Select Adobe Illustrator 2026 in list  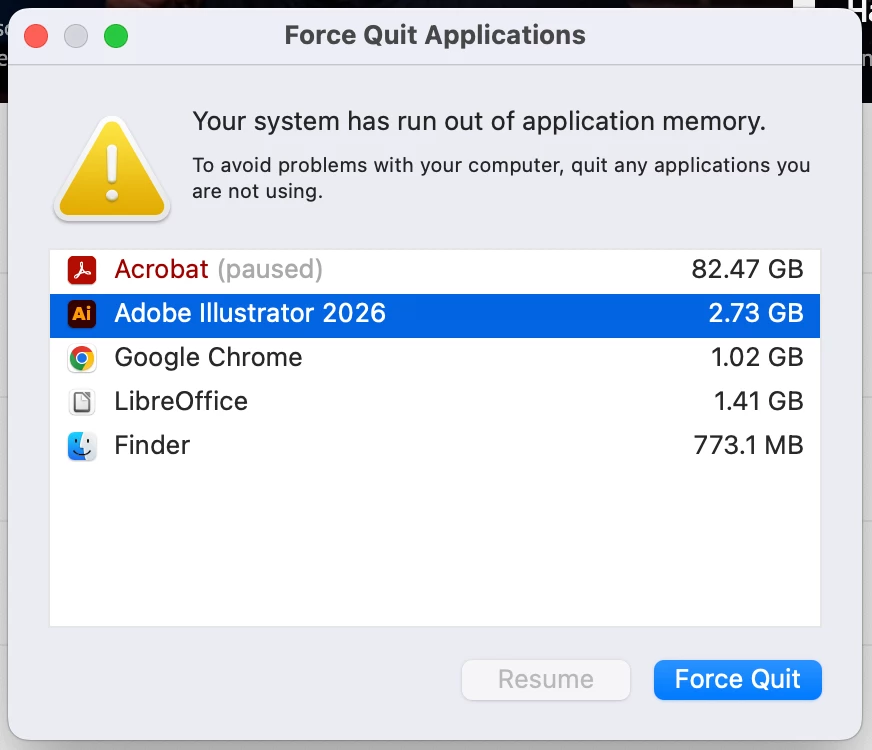[435, 315]
